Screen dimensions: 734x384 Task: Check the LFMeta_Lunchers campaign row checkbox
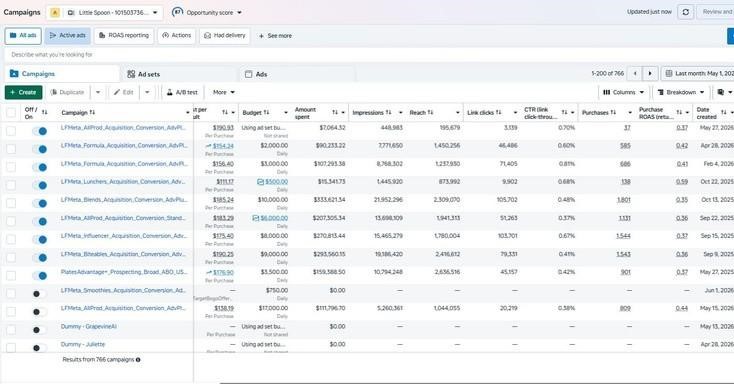tap(11, 185)
